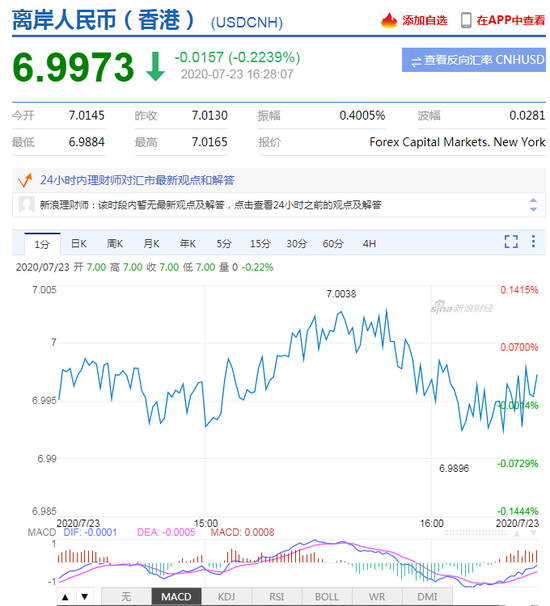550x606 pixels.
Task: Switch to the 日K tab
Action: (79, 243)
